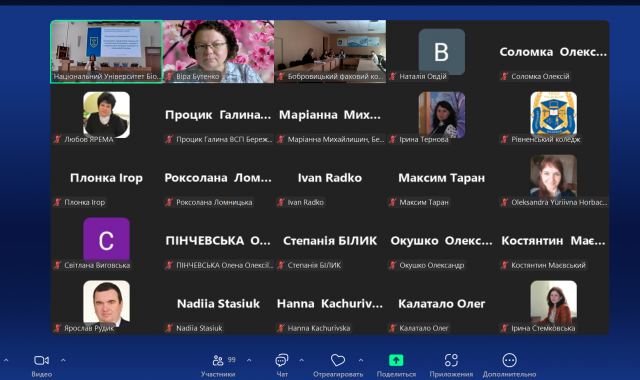This screenshot has width=640, height=380.
Task: Click the React heart icon
Action: click(x=338, y=360)
